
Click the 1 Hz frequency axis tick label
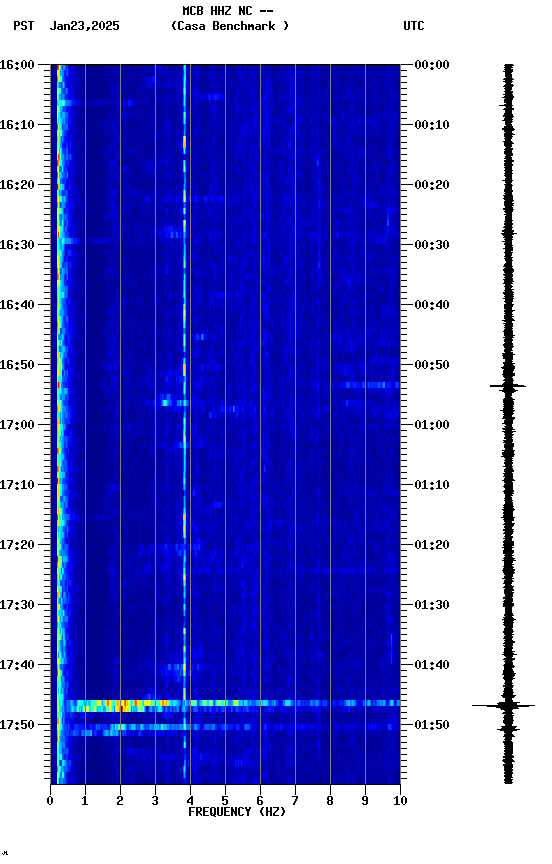pyautogui.click(x=85, y=801)
